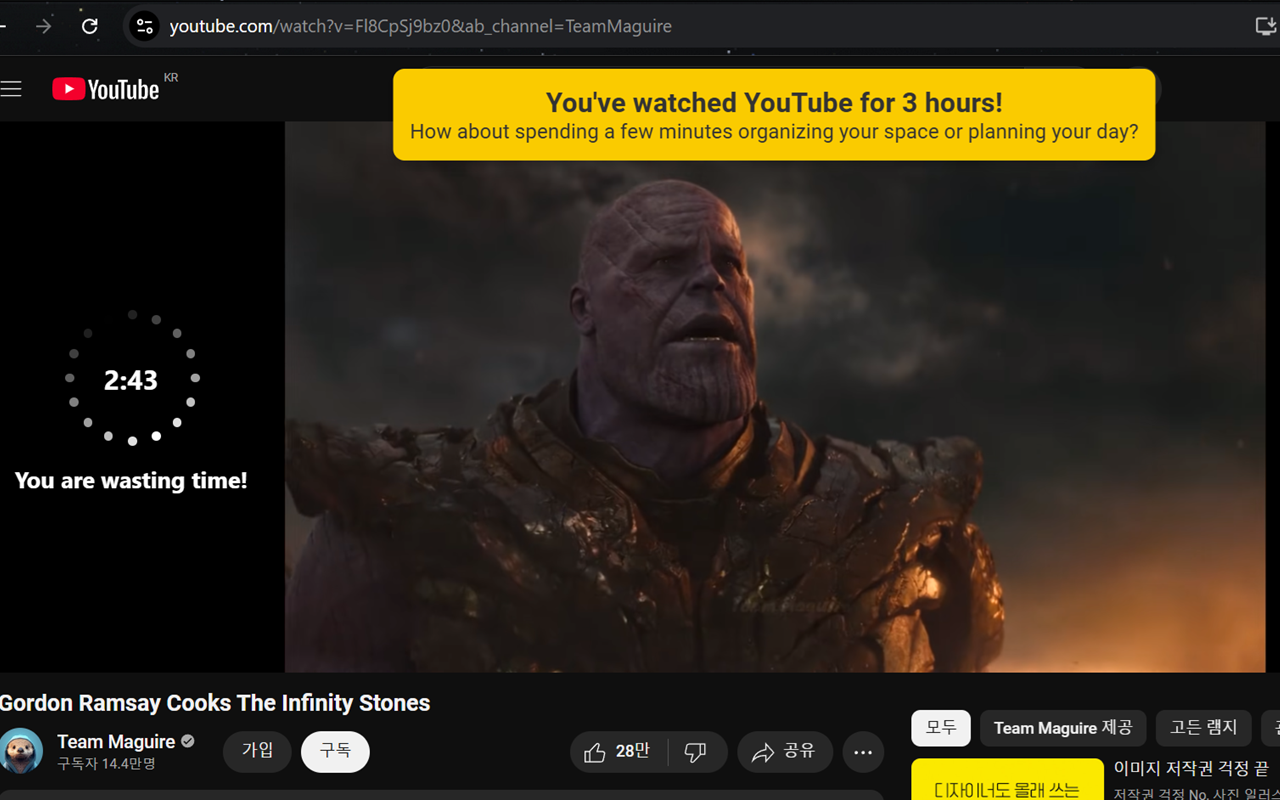1280x800 pixels.
Task: Select the Team Maguire 제공 chip
Action: tap(1063, 728)
